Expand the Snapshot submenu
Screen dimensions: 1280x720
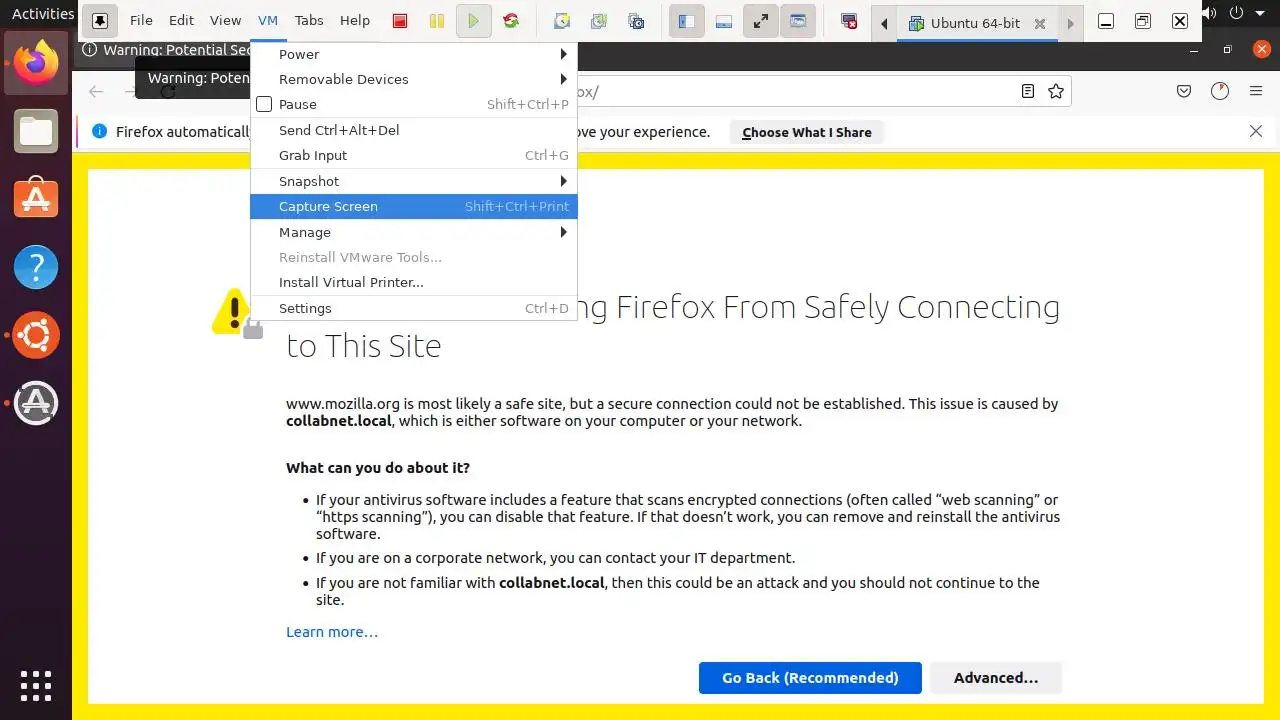(x=414, y=181)
